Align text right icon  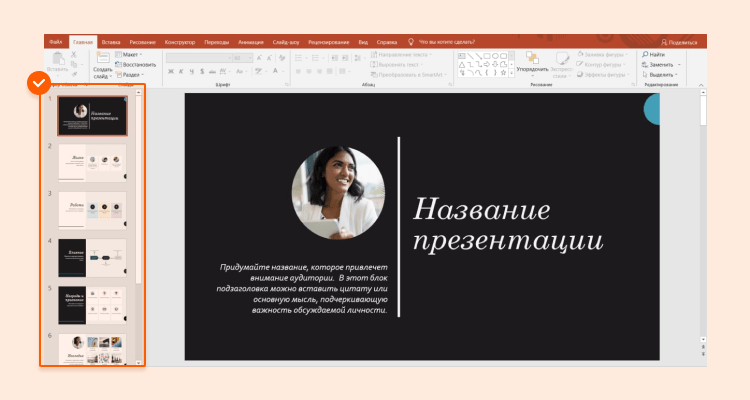[x=319, y=71]
